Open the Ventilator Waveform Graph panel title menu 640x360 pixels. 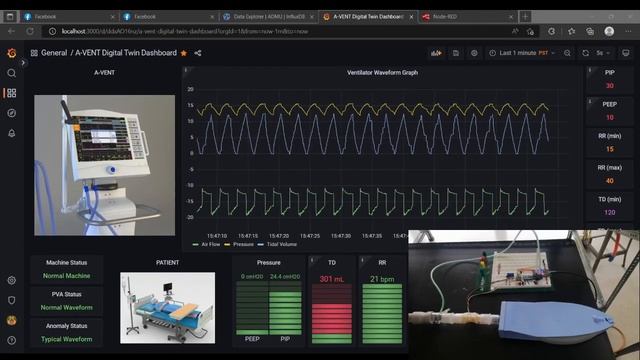click(x=382, y=73)
